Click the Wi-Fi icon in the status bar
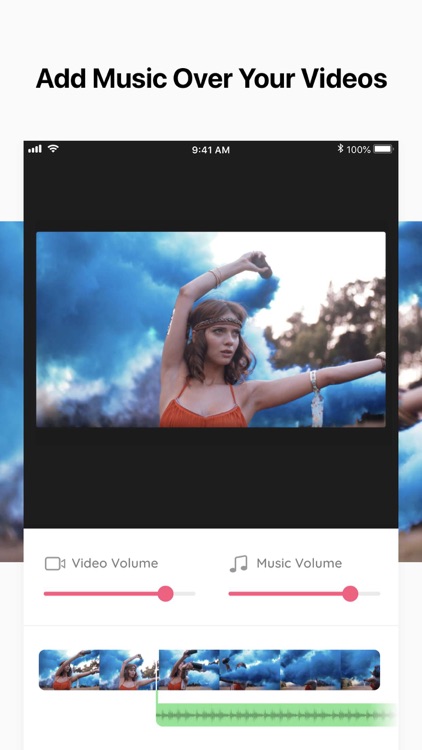422x750 pixels. pos(53,149)
